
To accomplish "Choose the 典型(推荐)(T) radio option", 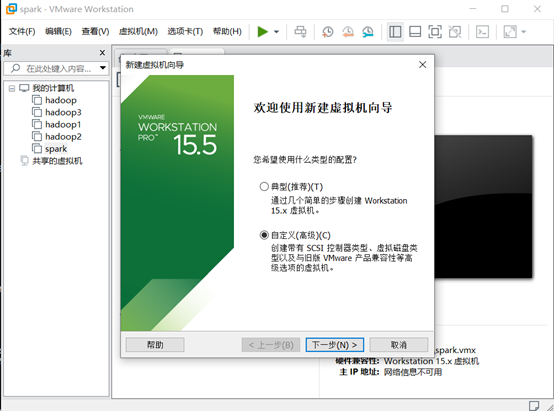I will point(264,187).
